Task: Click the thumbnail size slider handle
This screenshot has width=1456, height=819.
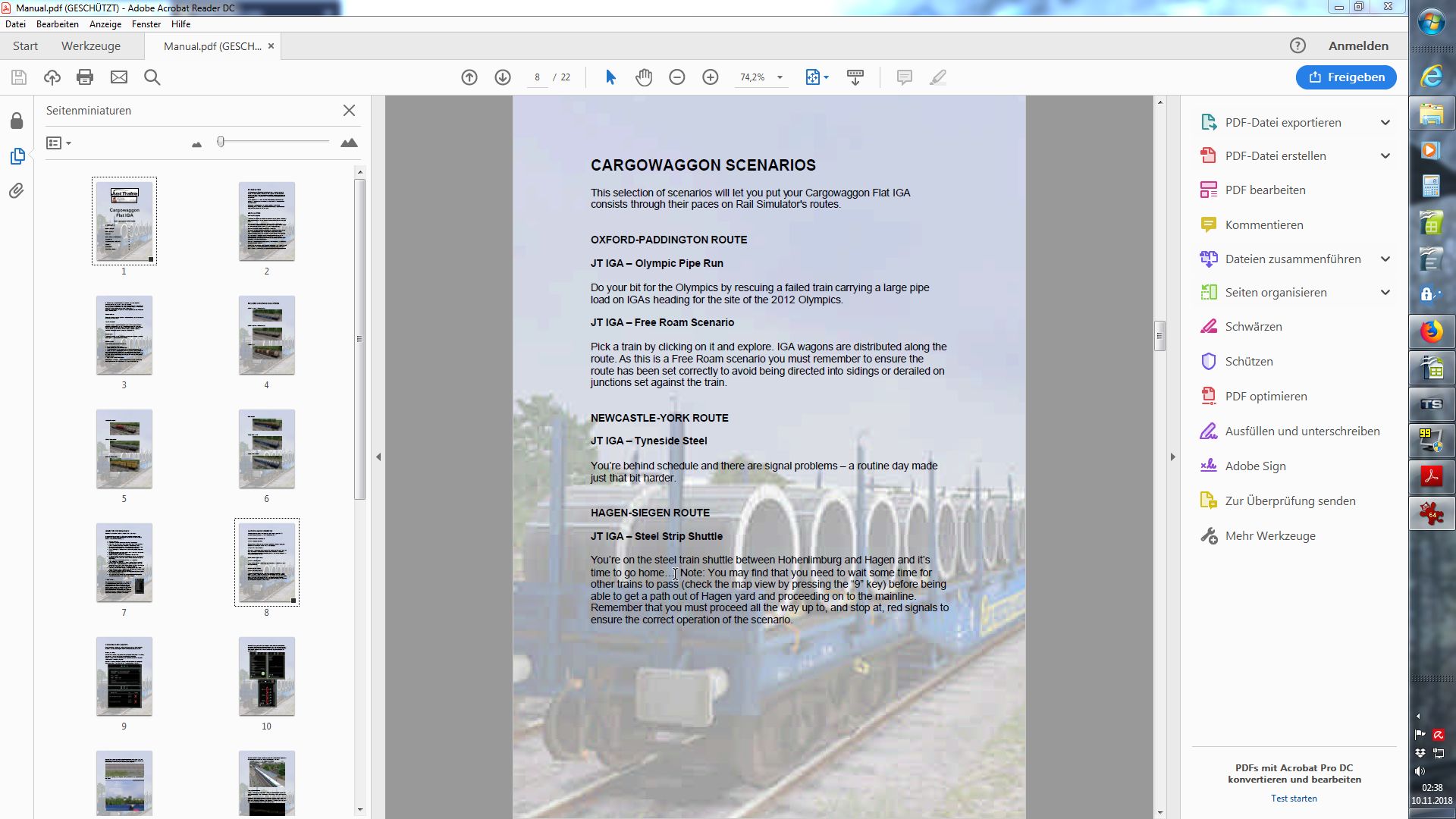Action: point(221,142)
